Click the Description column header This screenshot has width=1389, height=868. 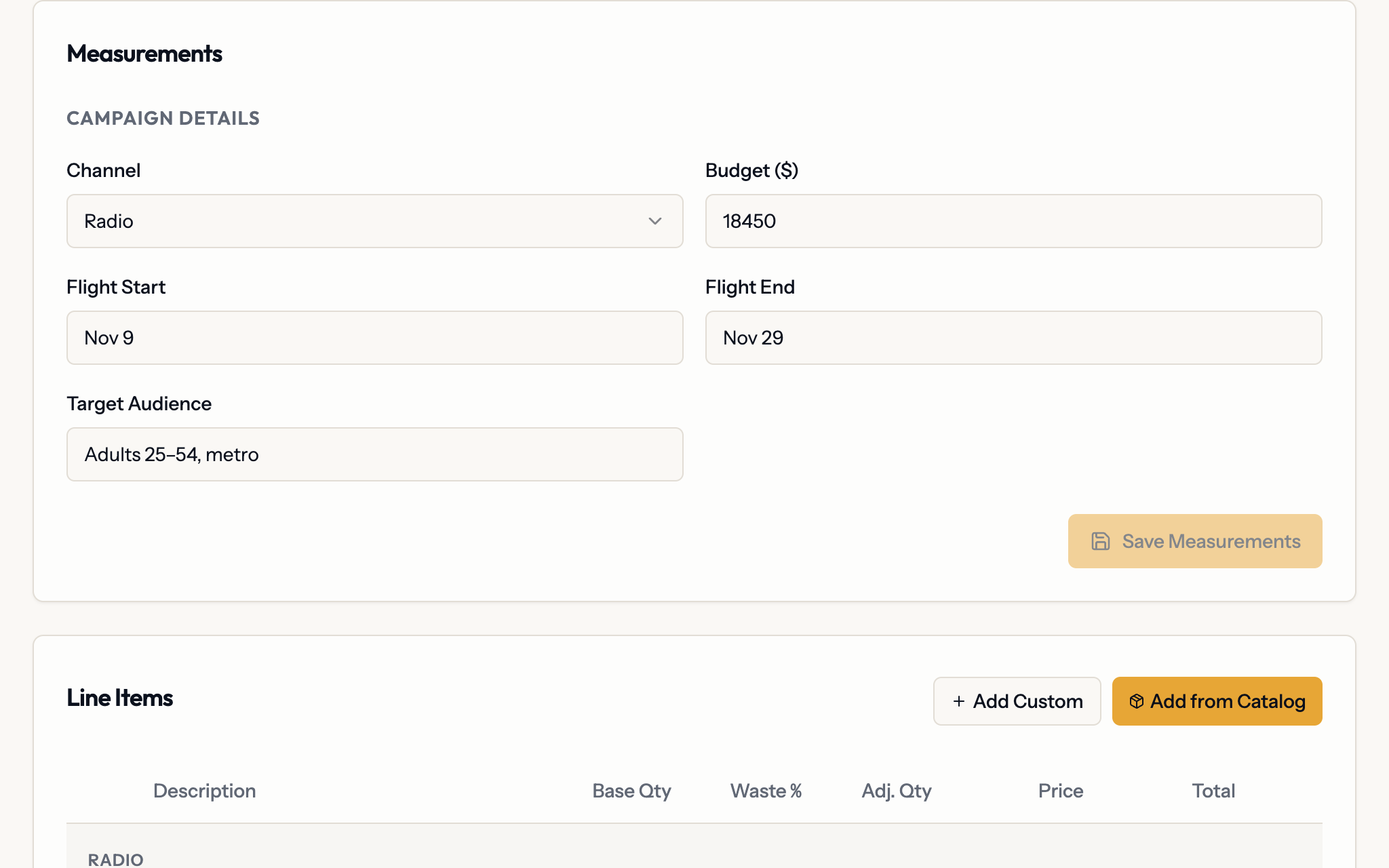click(204, 791)
